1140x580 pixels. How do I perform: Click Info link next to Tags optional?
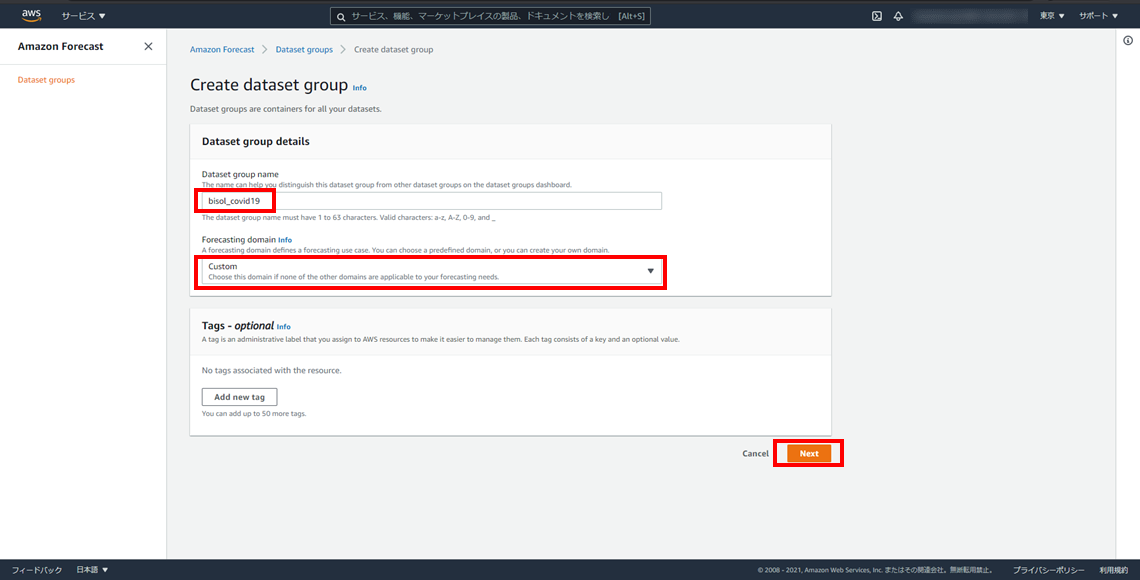pos(284,327)
